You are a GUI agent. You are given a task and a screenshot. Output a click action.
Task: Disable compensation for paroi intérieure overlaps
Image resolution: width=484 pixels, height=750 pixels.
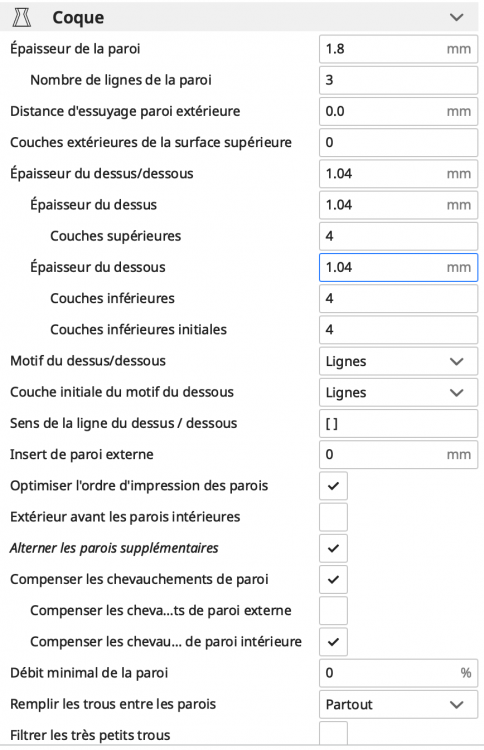333,642
